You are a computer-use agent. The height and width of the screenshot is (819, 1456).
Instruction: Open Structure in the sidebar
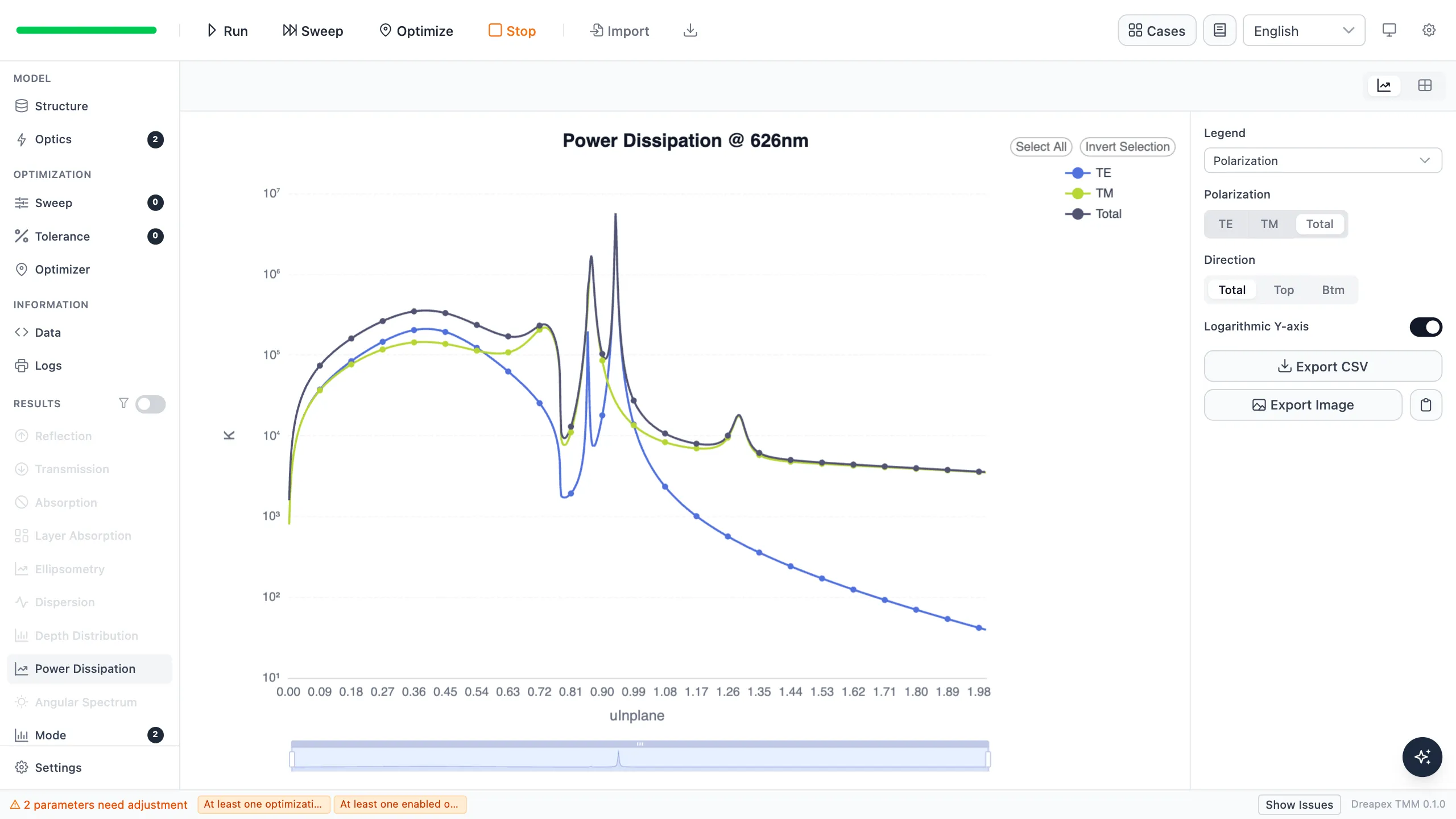tap(90, 106)
